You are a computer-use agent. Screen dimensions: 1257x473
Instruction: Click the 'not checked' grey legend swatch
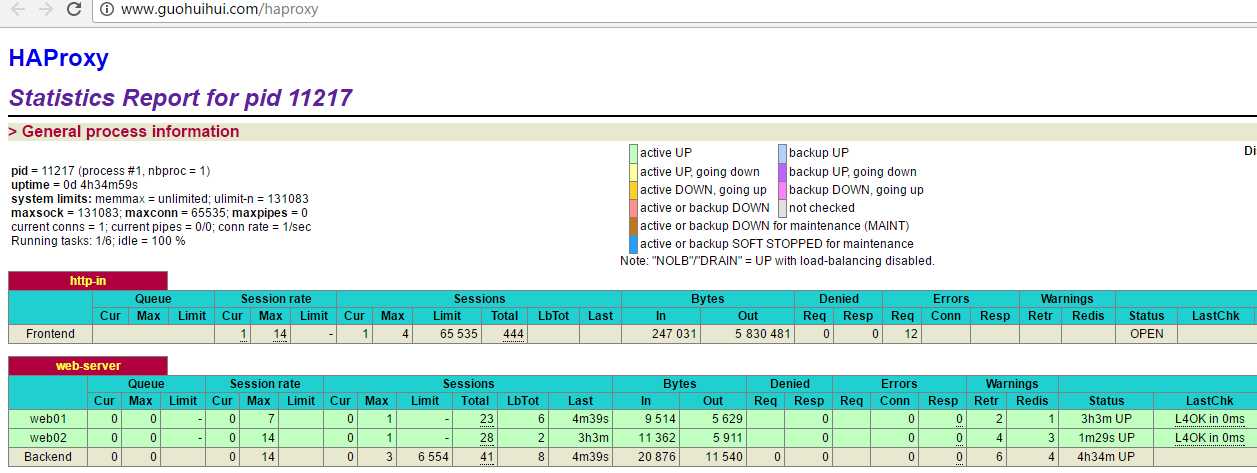click(x=782, y=207)
